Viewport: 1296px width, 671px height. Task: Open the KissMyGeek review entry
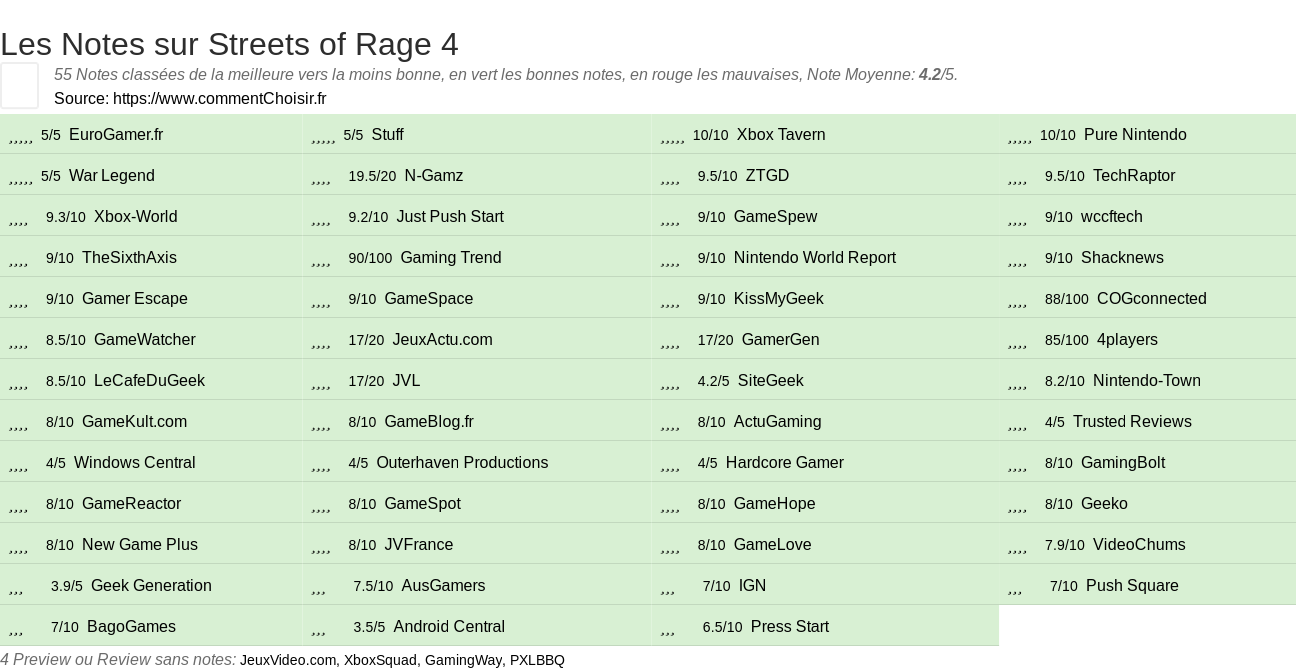(x=824, y=298)
